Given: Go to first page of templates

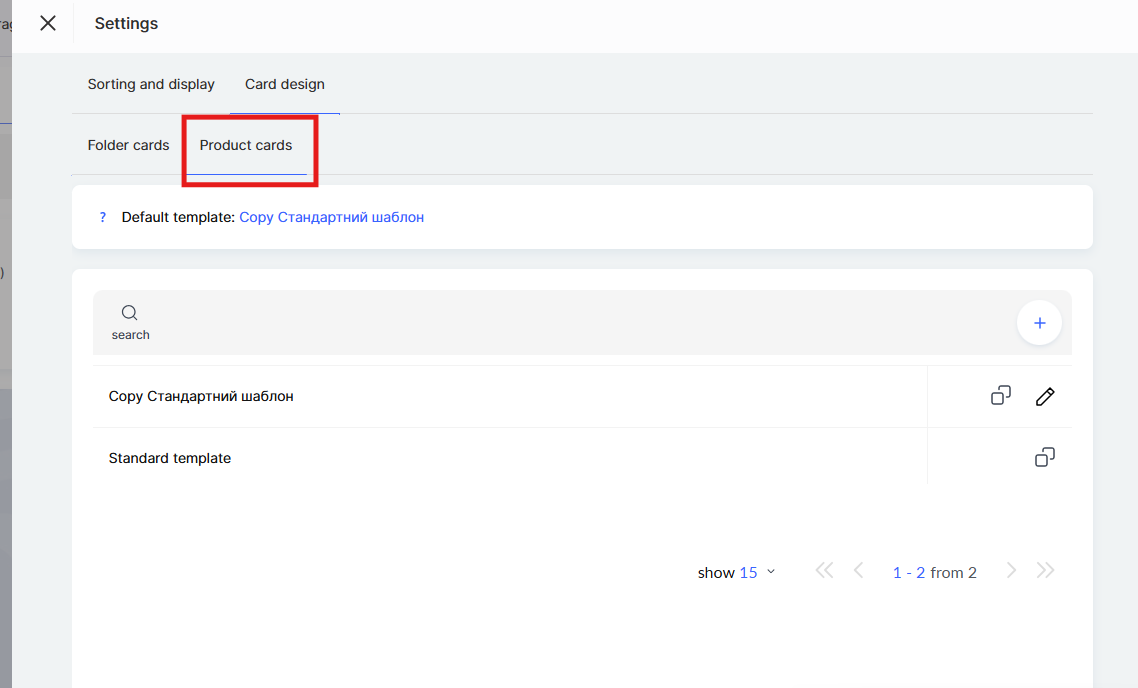Looking at the screenshot, I should pos(824,571).
